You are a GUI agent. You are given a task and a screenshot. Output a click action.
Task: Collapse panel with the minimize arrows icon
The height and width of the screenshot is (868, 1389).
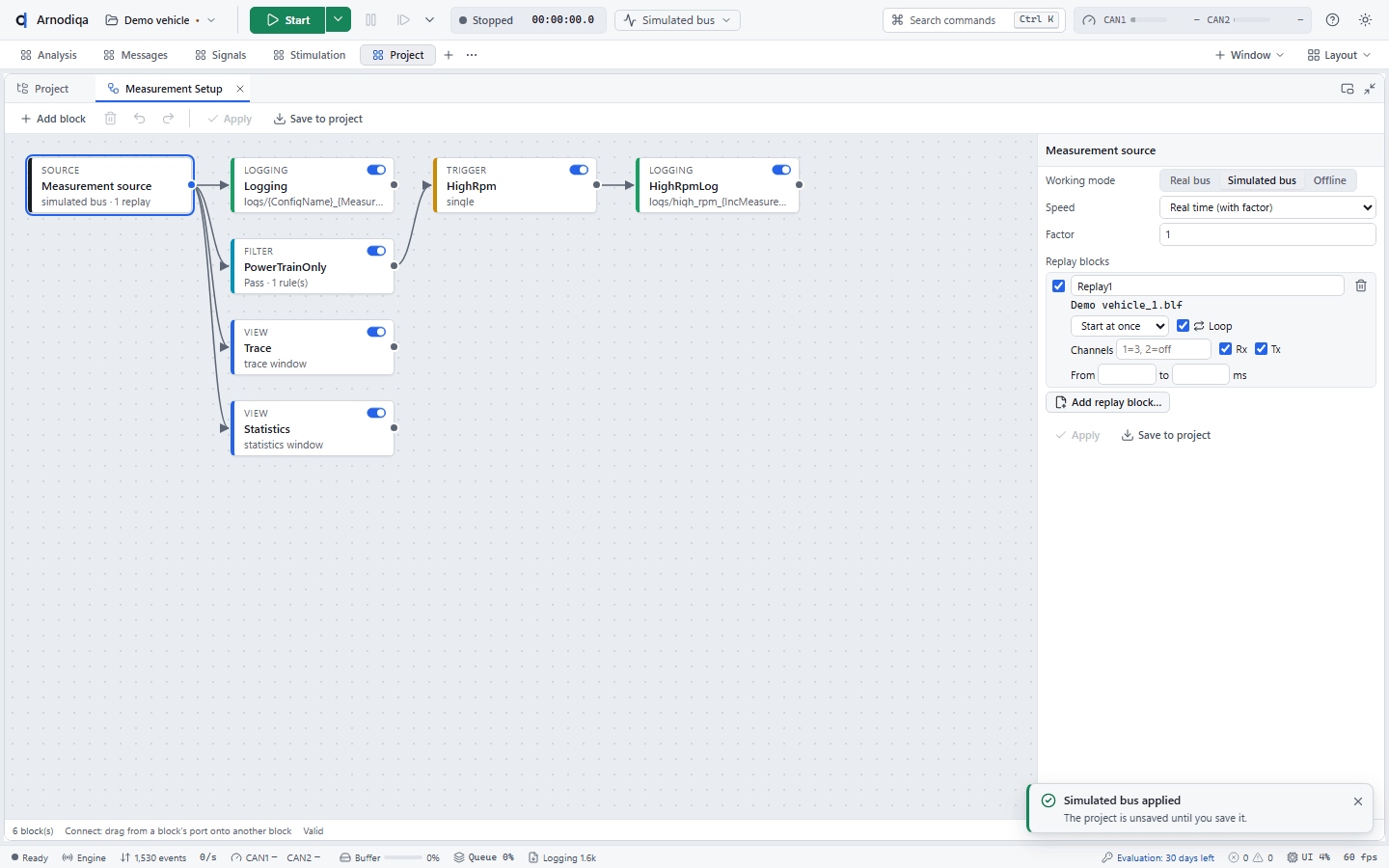tap(1370, 89)
